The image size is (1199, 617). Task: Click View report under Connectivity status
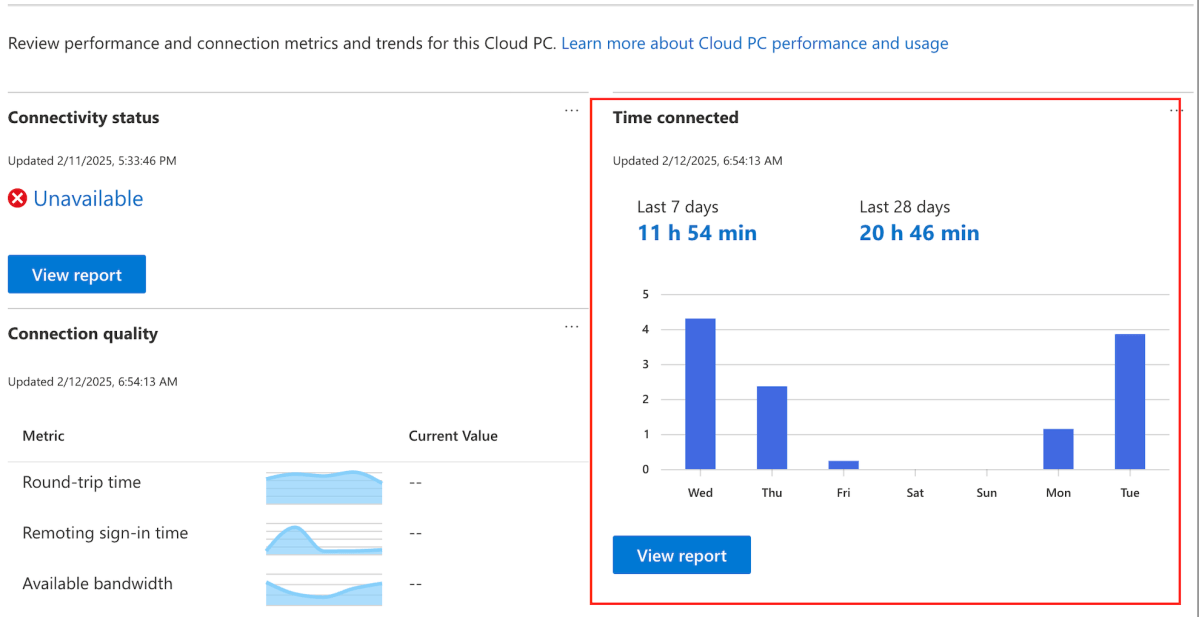pos(76,273)
